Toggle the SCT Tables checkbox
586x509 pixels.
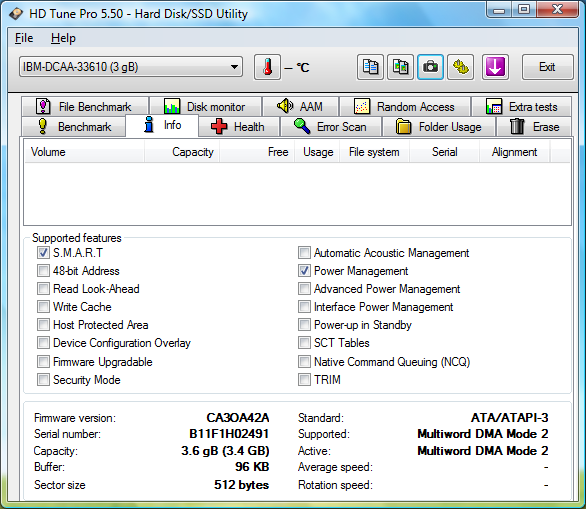click(304, 343)
